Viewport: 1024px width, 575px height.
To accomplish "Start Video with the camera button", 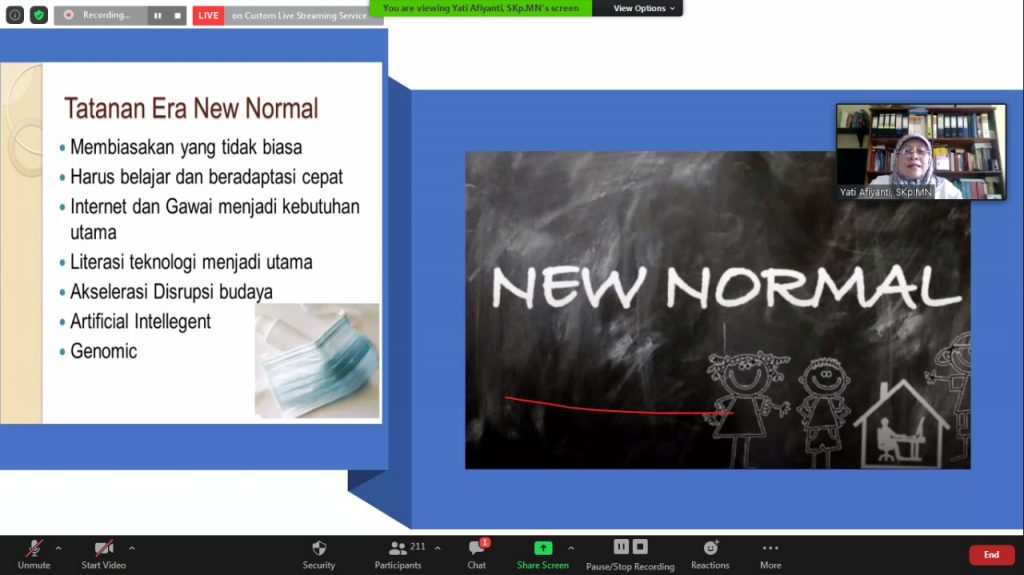I will 104,552.
